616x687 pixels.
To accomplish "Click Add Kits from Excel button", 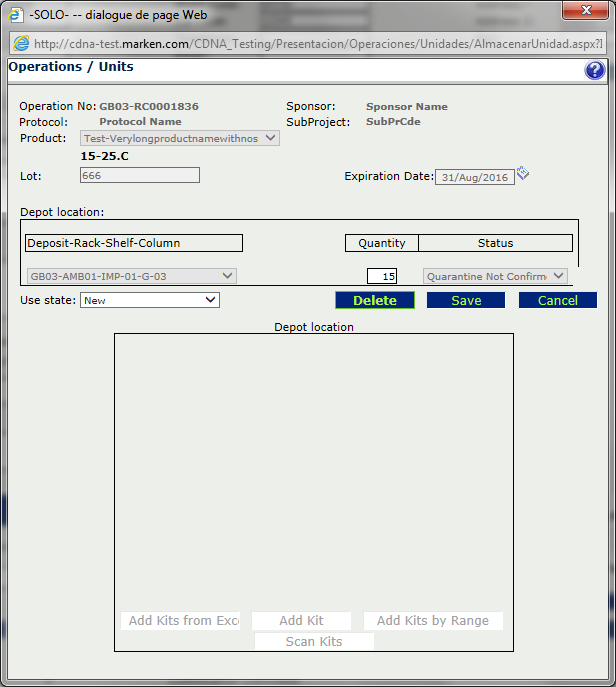I will point(181,620).
